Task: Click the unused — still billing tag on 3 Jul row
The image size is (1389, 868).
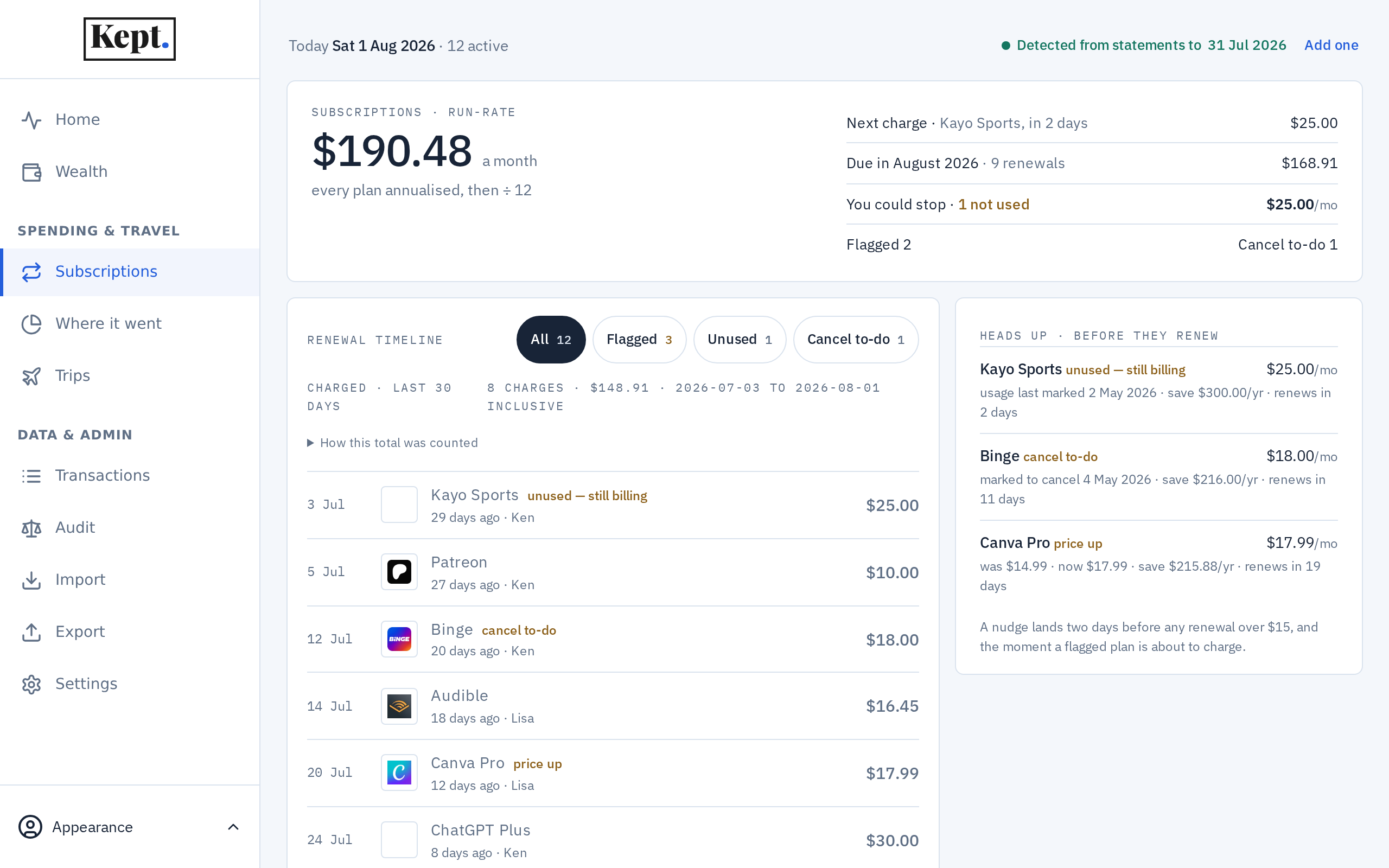Action: click(587, 496)
